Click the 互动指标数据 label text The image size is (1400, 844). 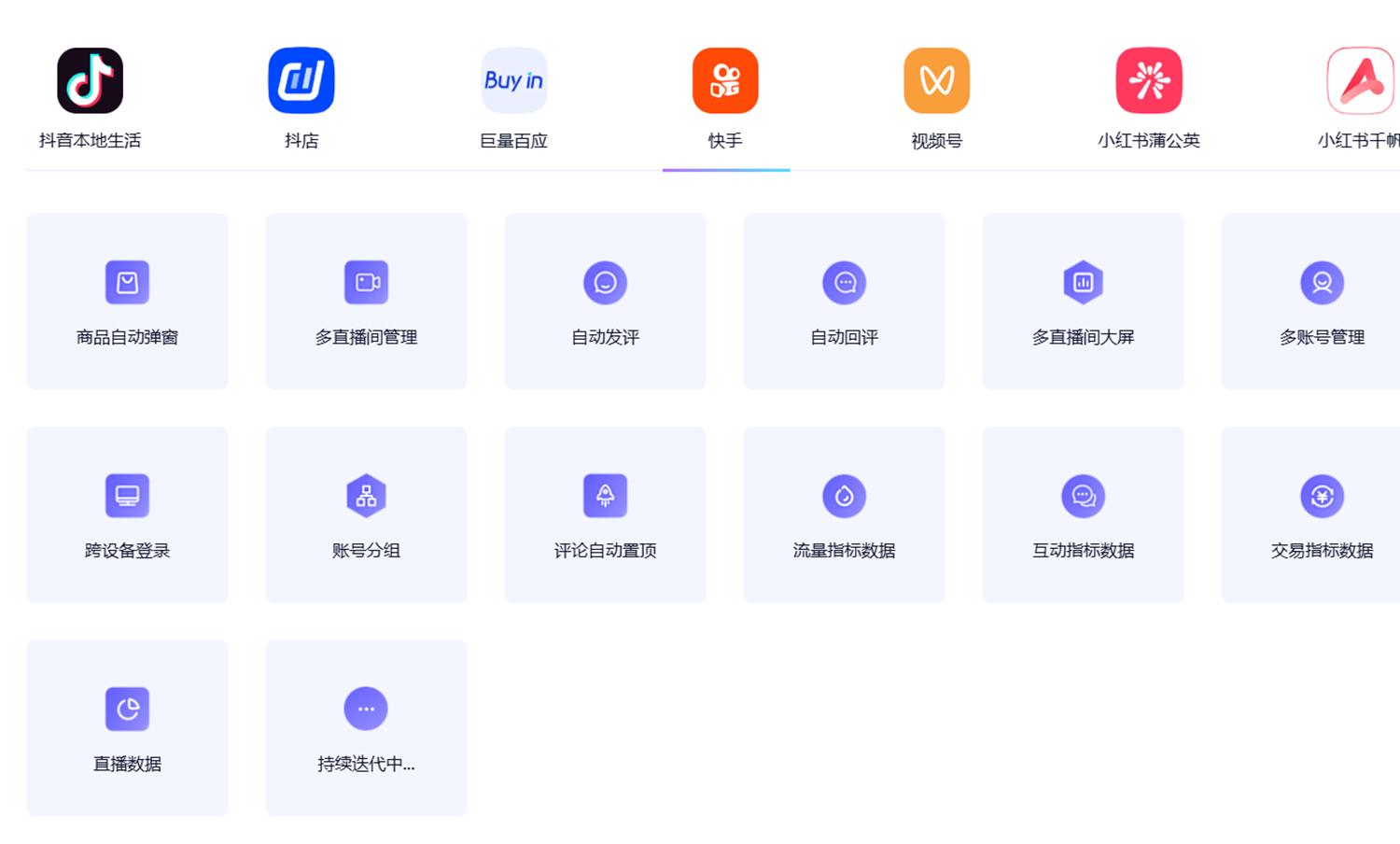tap(1083, 551)
